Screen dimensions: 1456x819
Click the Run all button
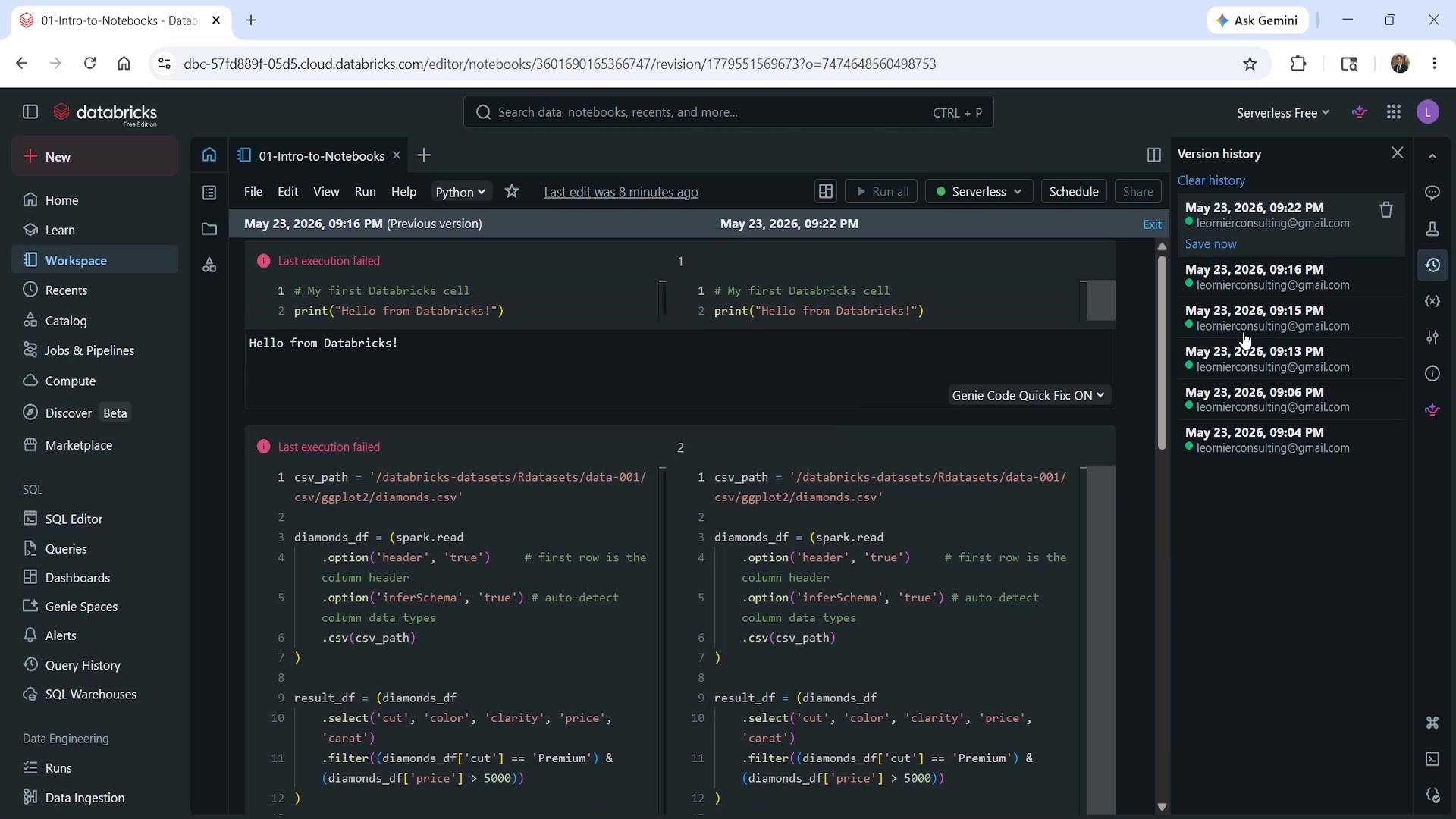881,192
